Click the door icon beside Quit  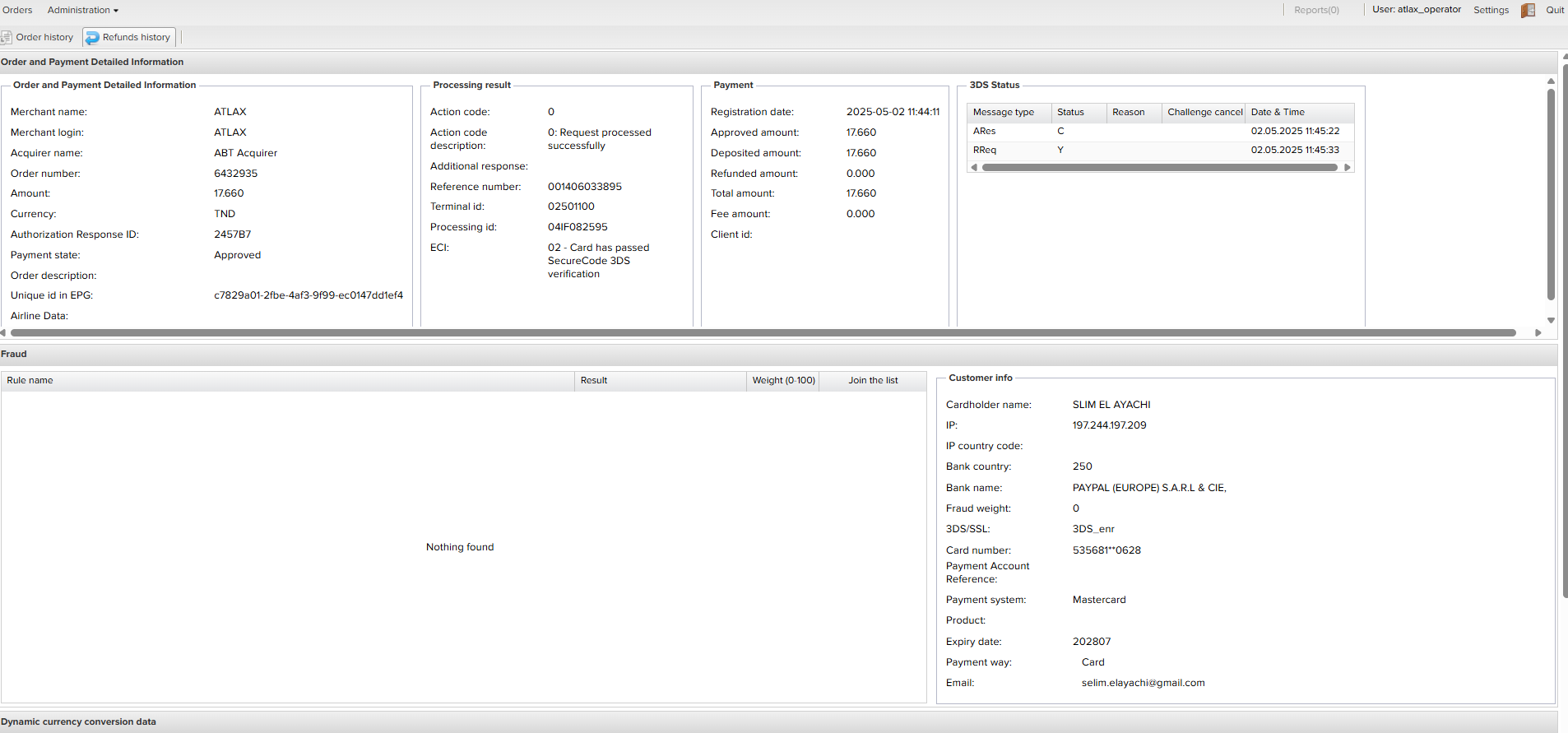(x=1528, y=11)
